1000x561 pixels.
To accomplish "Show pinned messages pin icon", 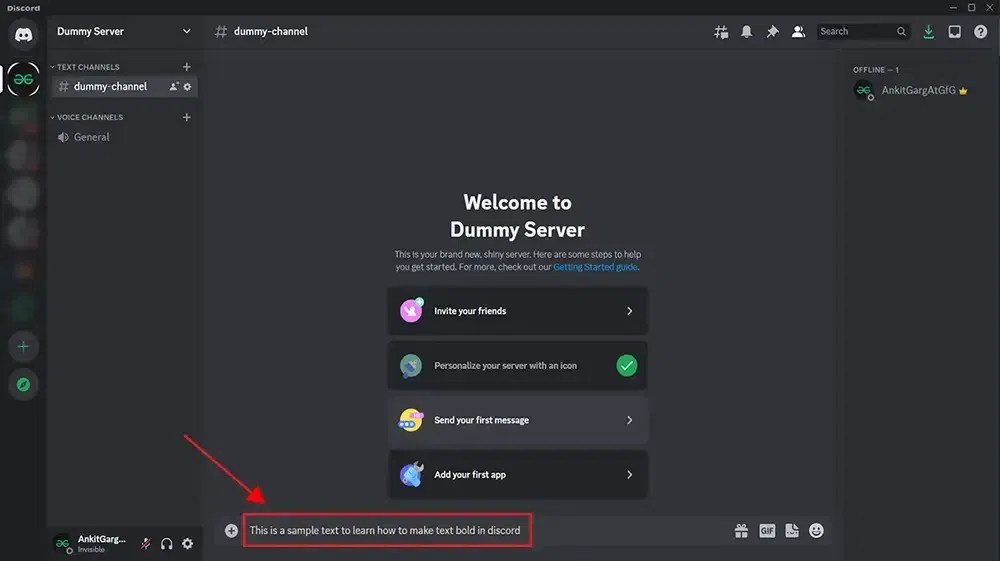I will tap(772, 31).
